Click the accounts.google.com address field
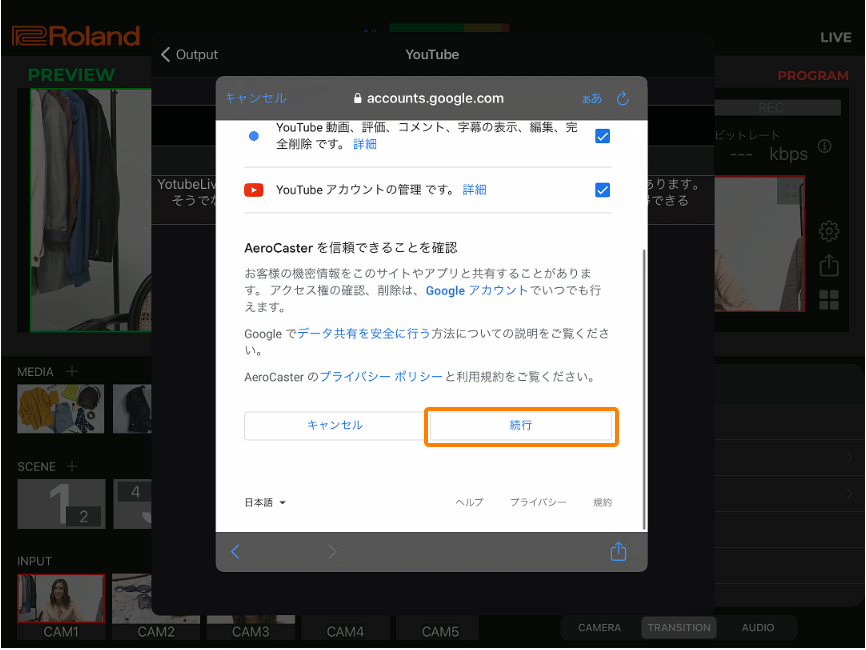This screenshot has height=650, width=866. [x=429, y=98]
